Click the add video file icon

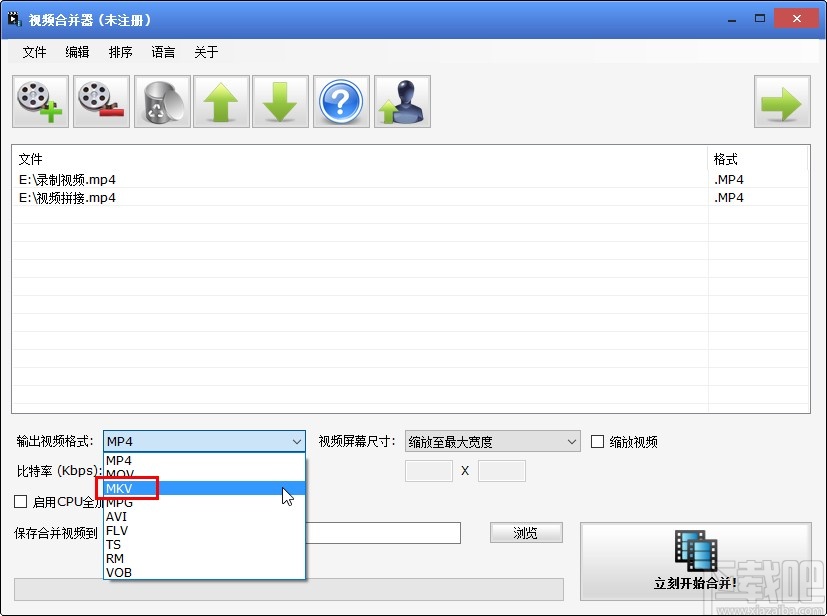(41, 101)
